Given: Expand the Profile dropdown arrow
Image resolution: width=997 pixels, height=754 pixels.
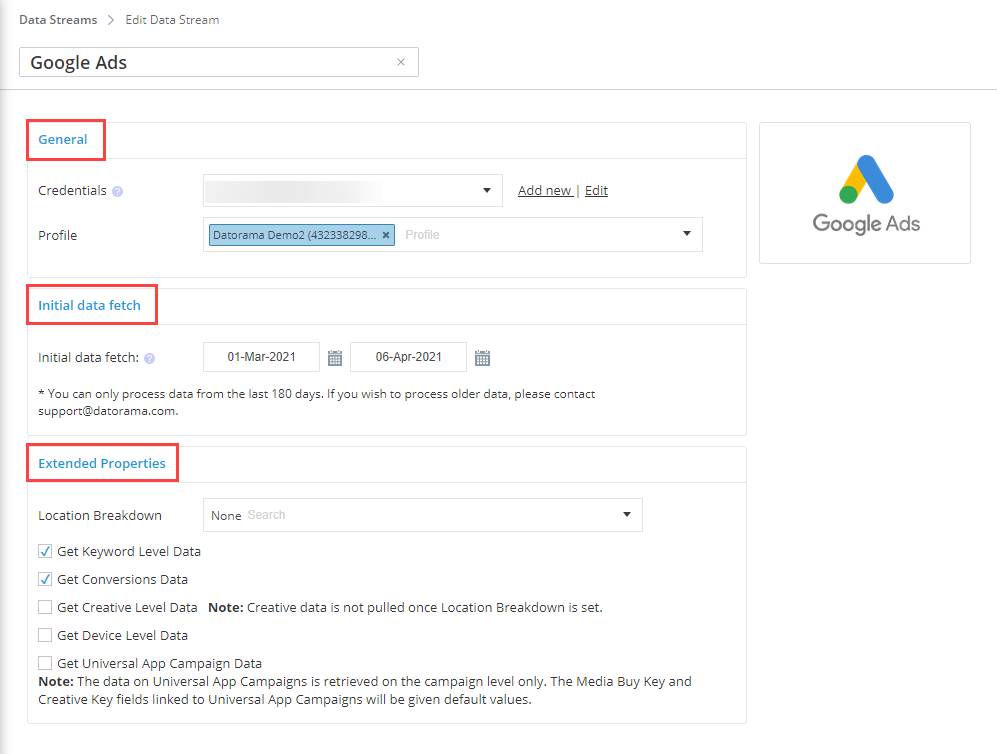Looking at the screenshot, I should 687,234.
